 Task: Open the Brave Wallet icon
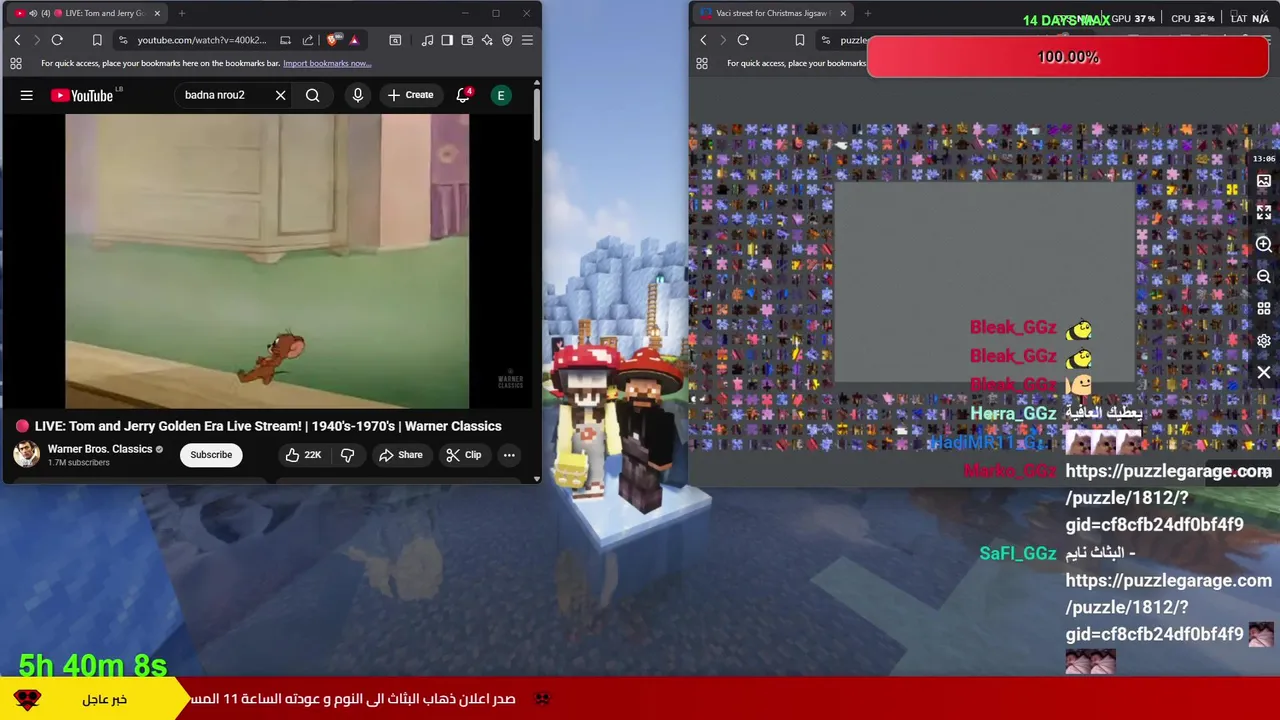coord(467,40)
